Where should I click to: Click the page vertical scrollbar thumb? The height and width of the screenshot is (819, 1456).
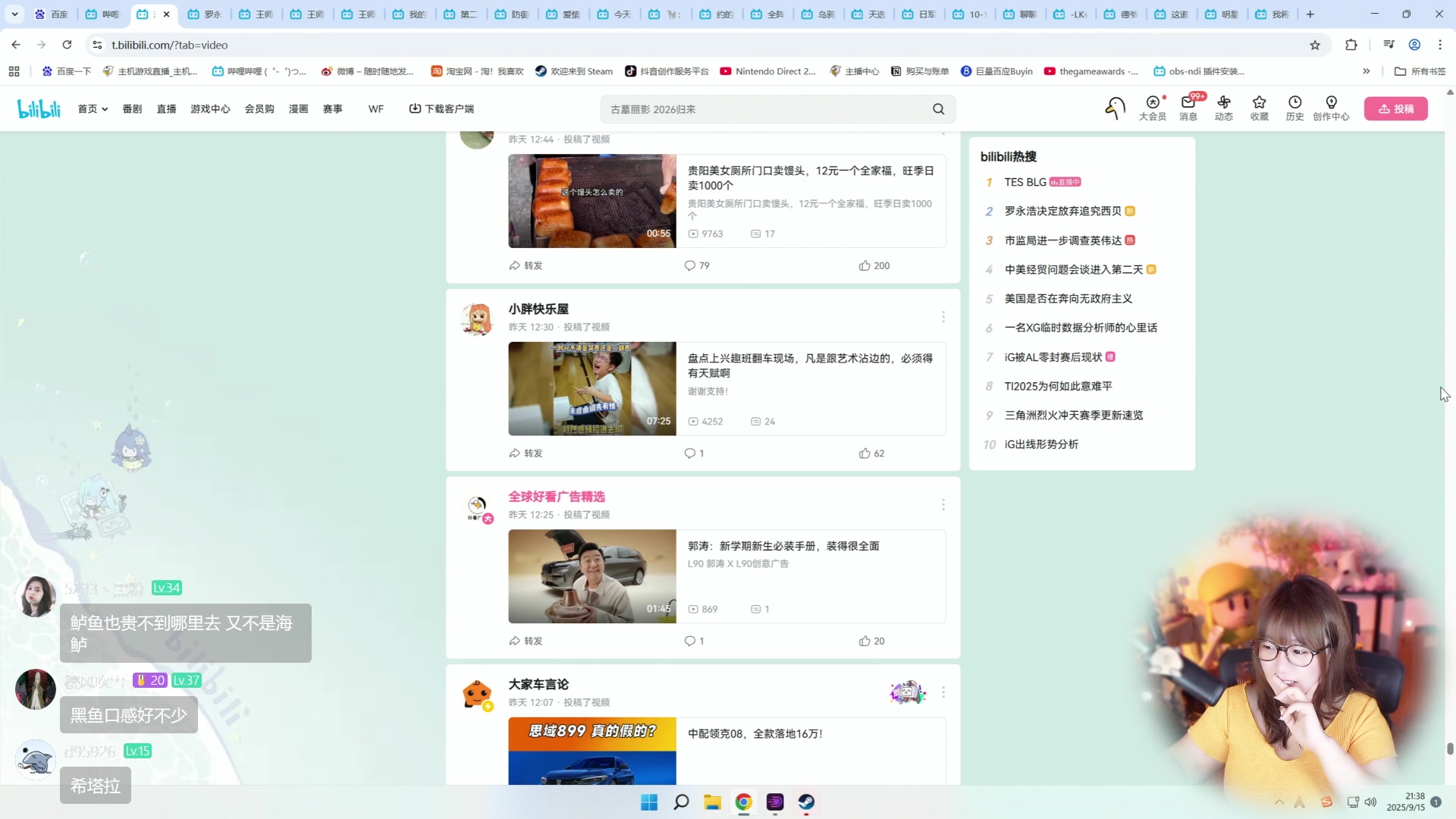tap(1450, 748)
